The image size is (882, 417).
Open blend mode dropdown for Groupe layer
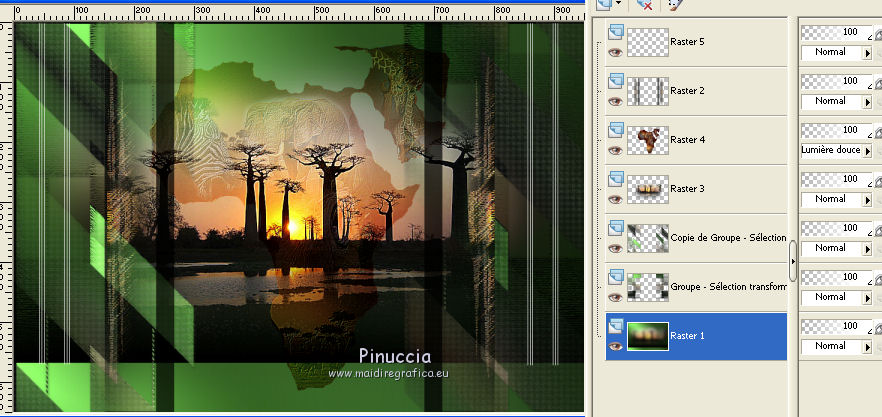tap(867, 298)
